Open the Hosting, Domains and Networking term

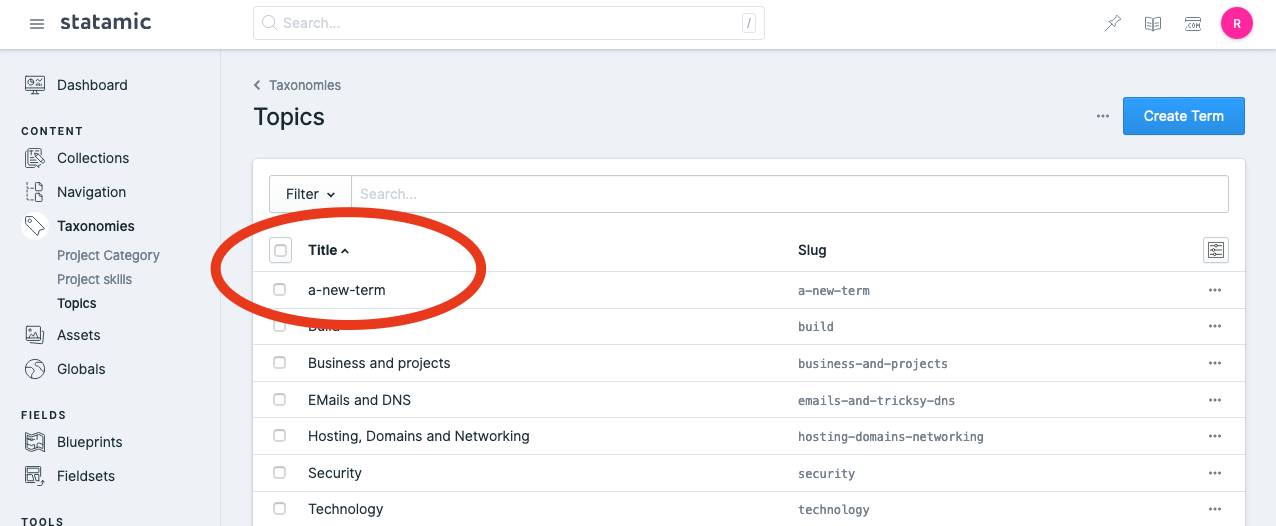pyautogui.click(x=418, y=436)
